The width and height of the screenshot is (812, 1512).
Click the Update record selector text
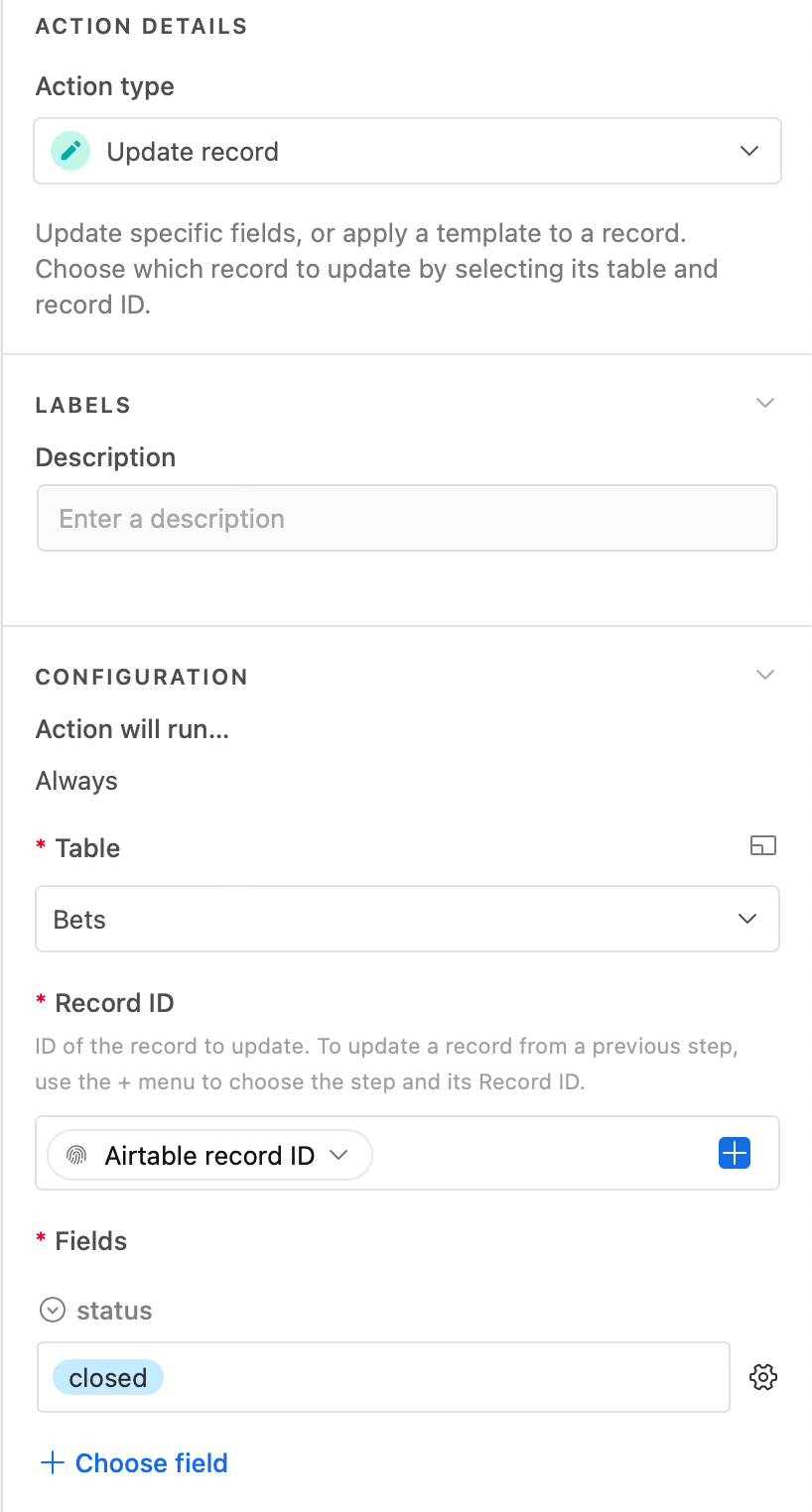(193, 152)
